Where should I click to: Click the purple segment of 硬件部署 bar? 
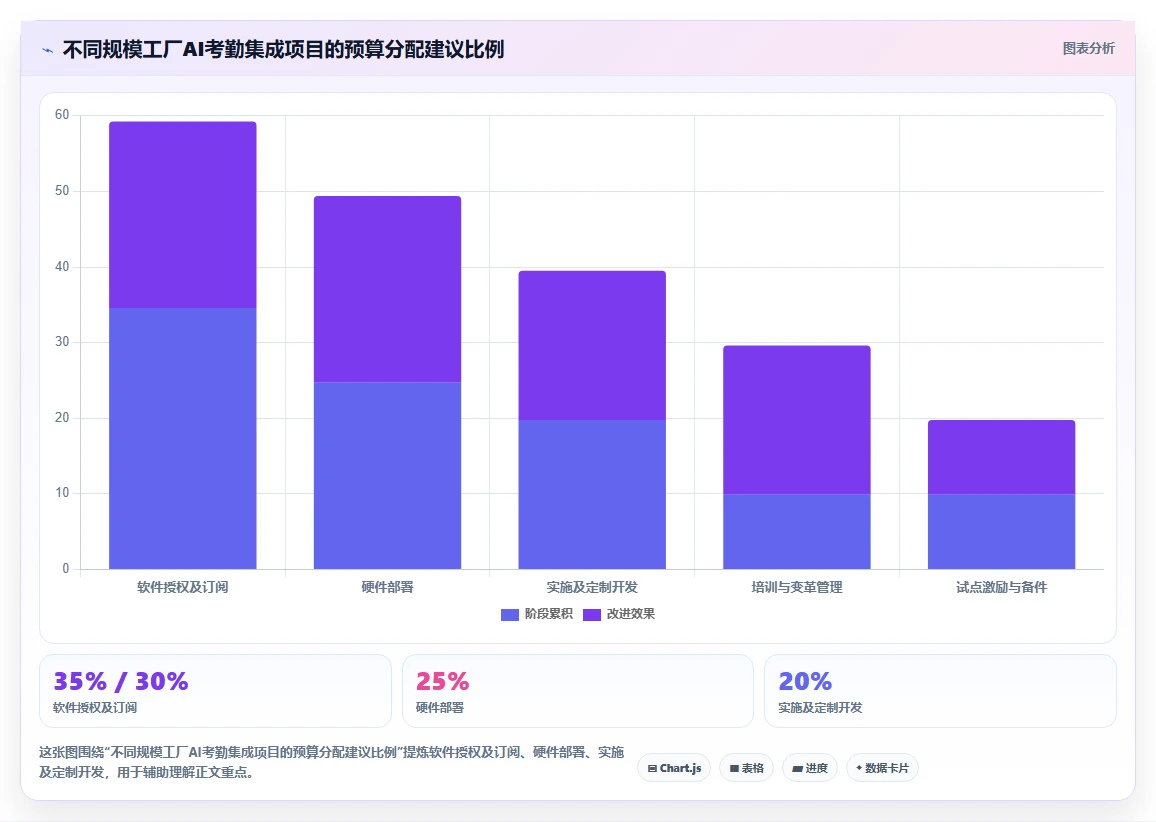387,289
